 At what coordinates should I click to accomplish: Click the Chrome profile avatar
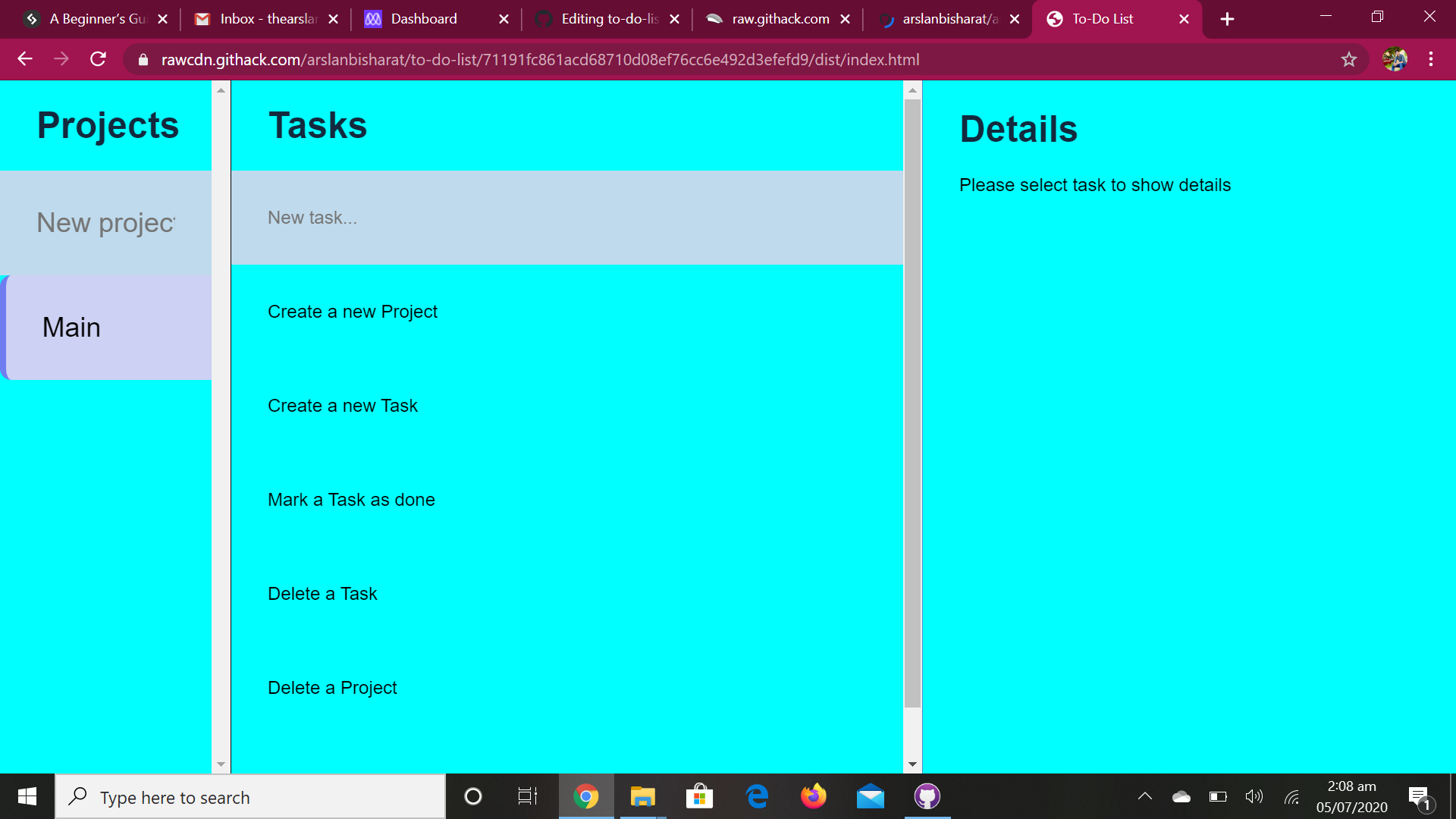[x=1394, y=59]
